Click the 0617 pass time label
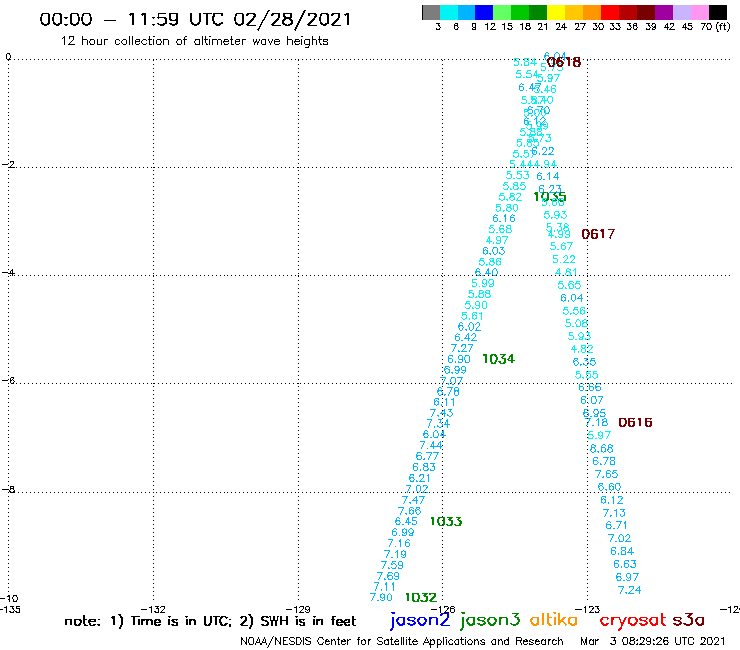 tap(598, 234)
